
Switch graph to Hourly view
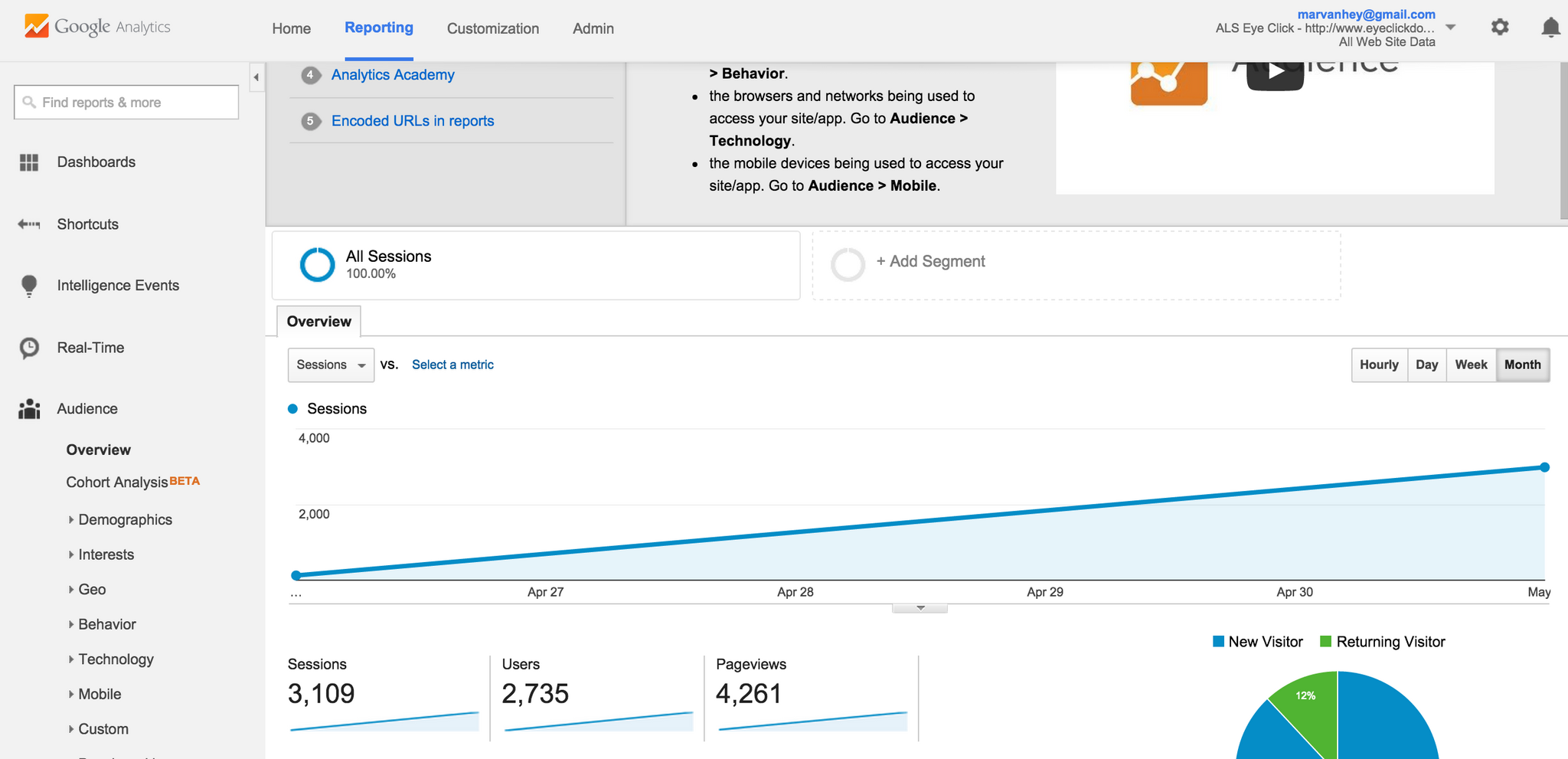1379,365
